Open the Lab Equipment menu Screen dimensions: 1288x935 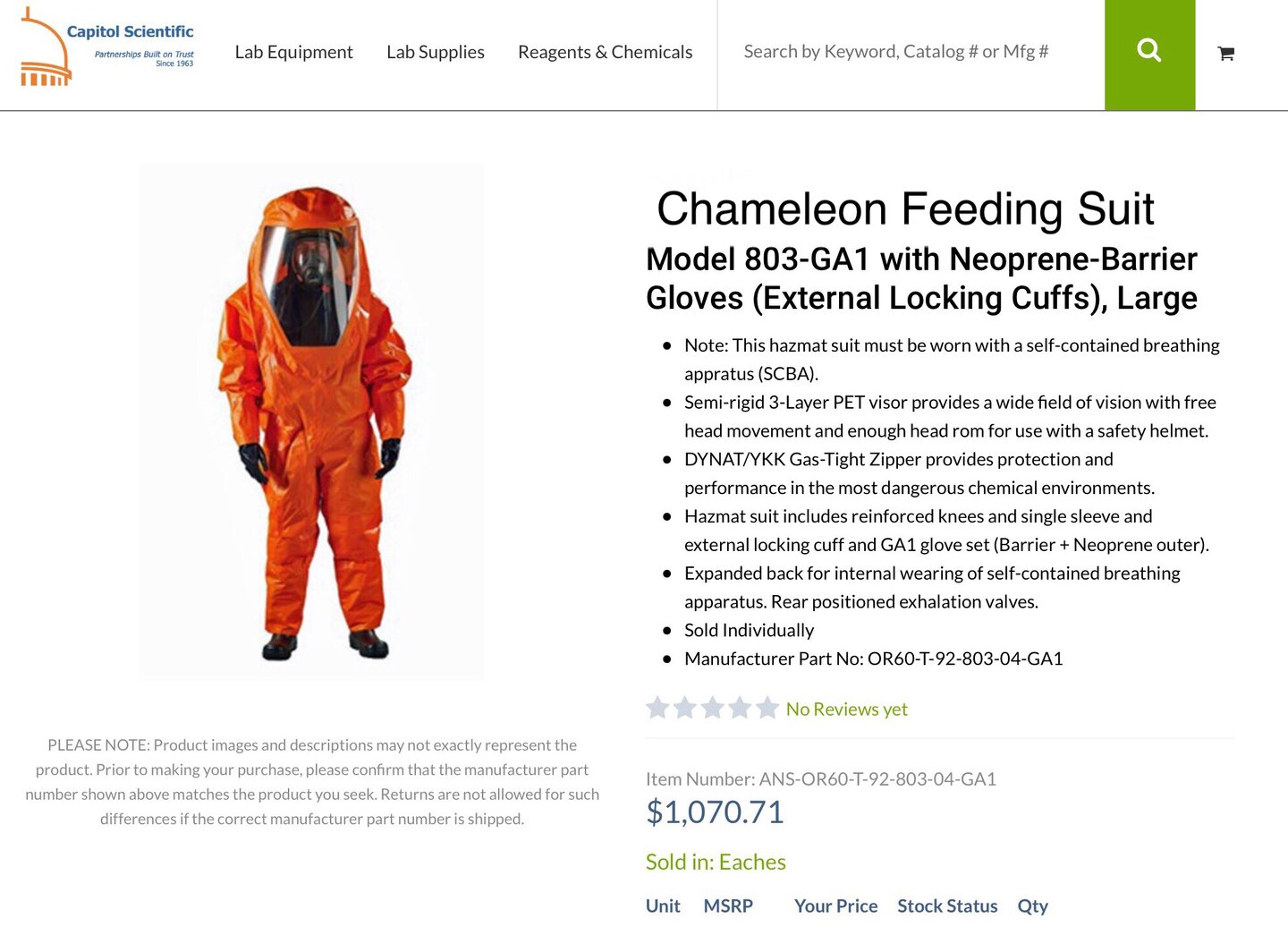[x=293, y=52]
